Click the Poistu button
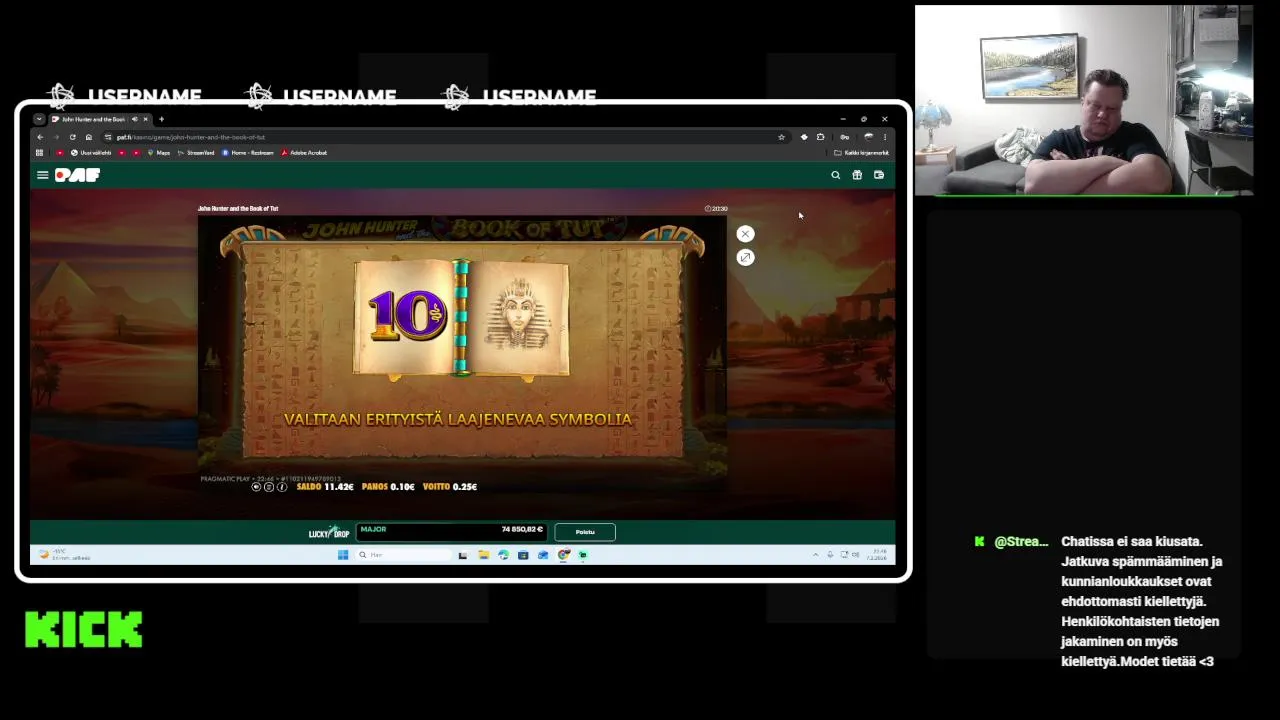1280x720 pixels. coord(585,532)
